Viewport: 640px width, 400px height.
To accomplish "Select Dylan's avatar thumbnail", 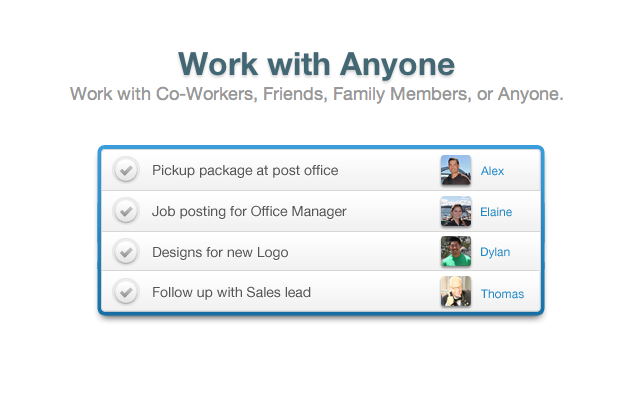I will [455, 252].
